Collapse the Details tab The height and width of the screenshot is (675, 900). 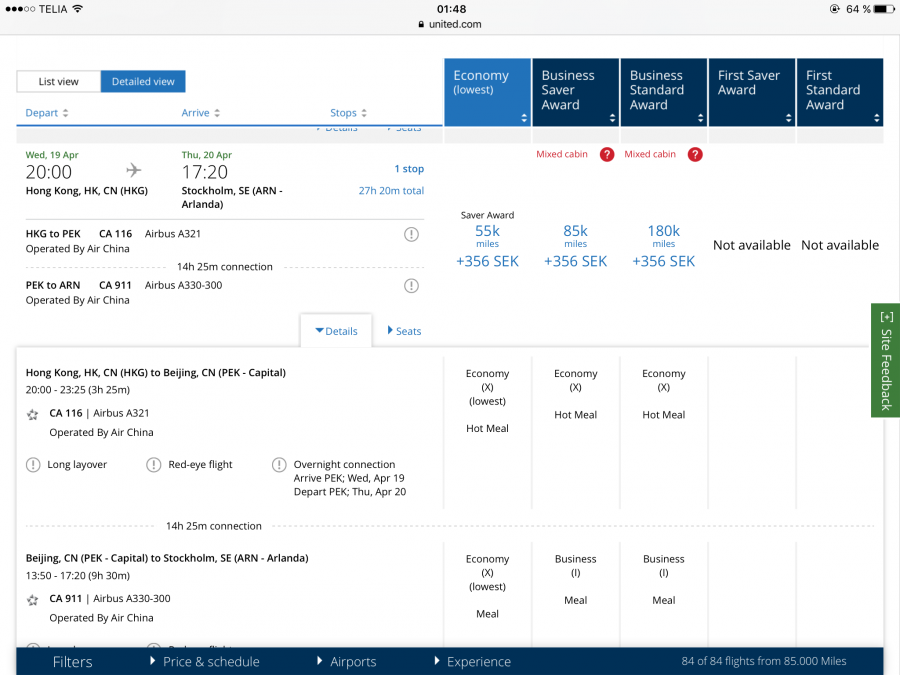[x=336, y=331]
